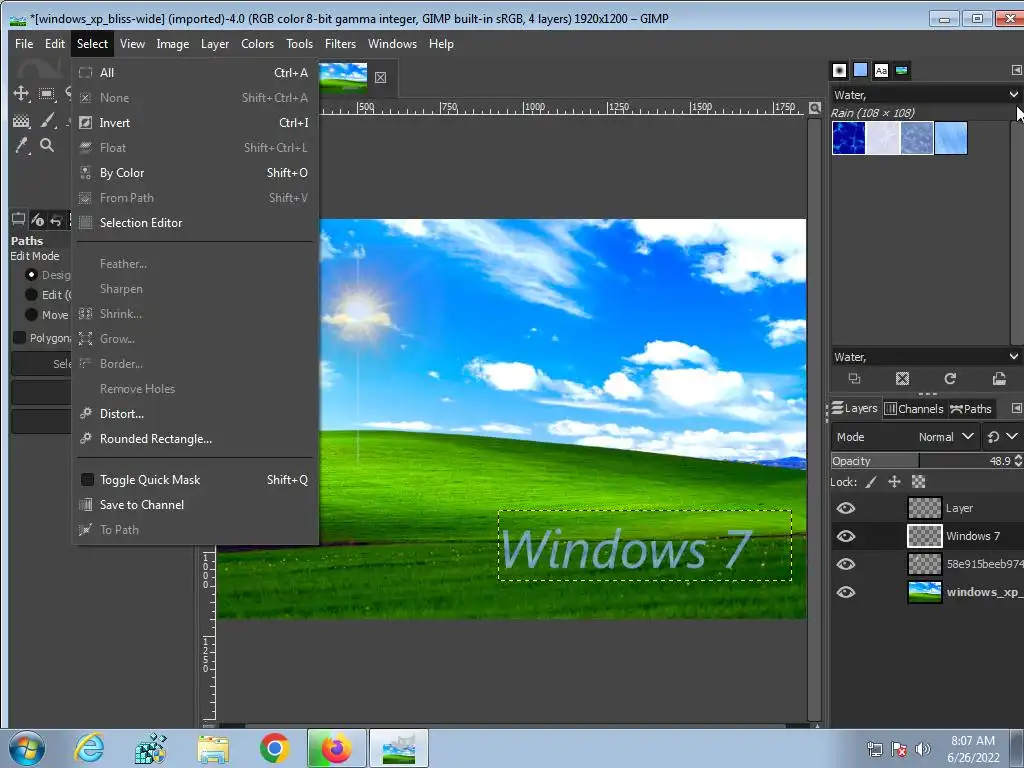Select the Zoom magnifier tool
The width and height of the screenshot is (1024, 768).
[46, 145]
